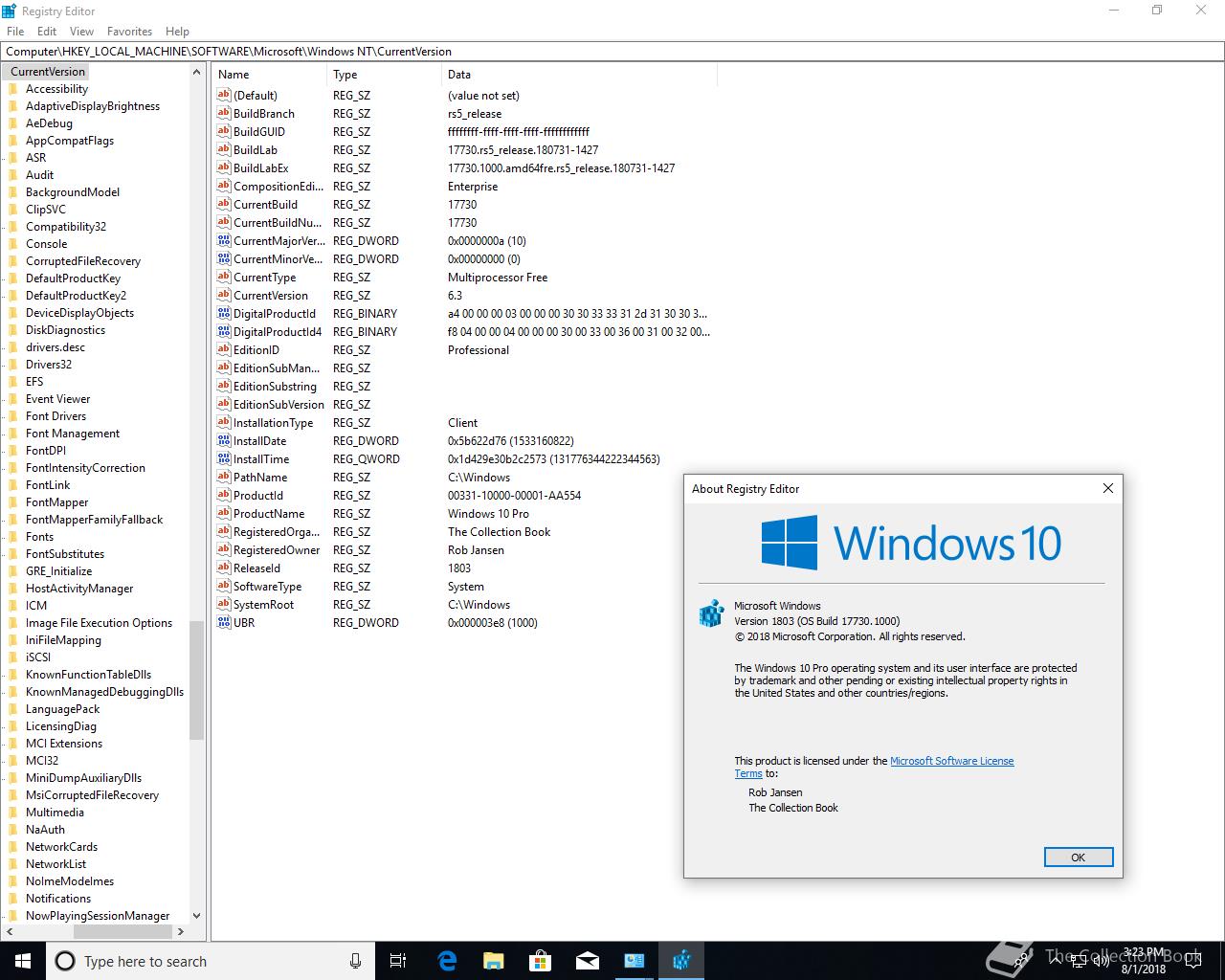1225x980 pixels.
Task: Sort values by Name column header
Action: point(269,74)
